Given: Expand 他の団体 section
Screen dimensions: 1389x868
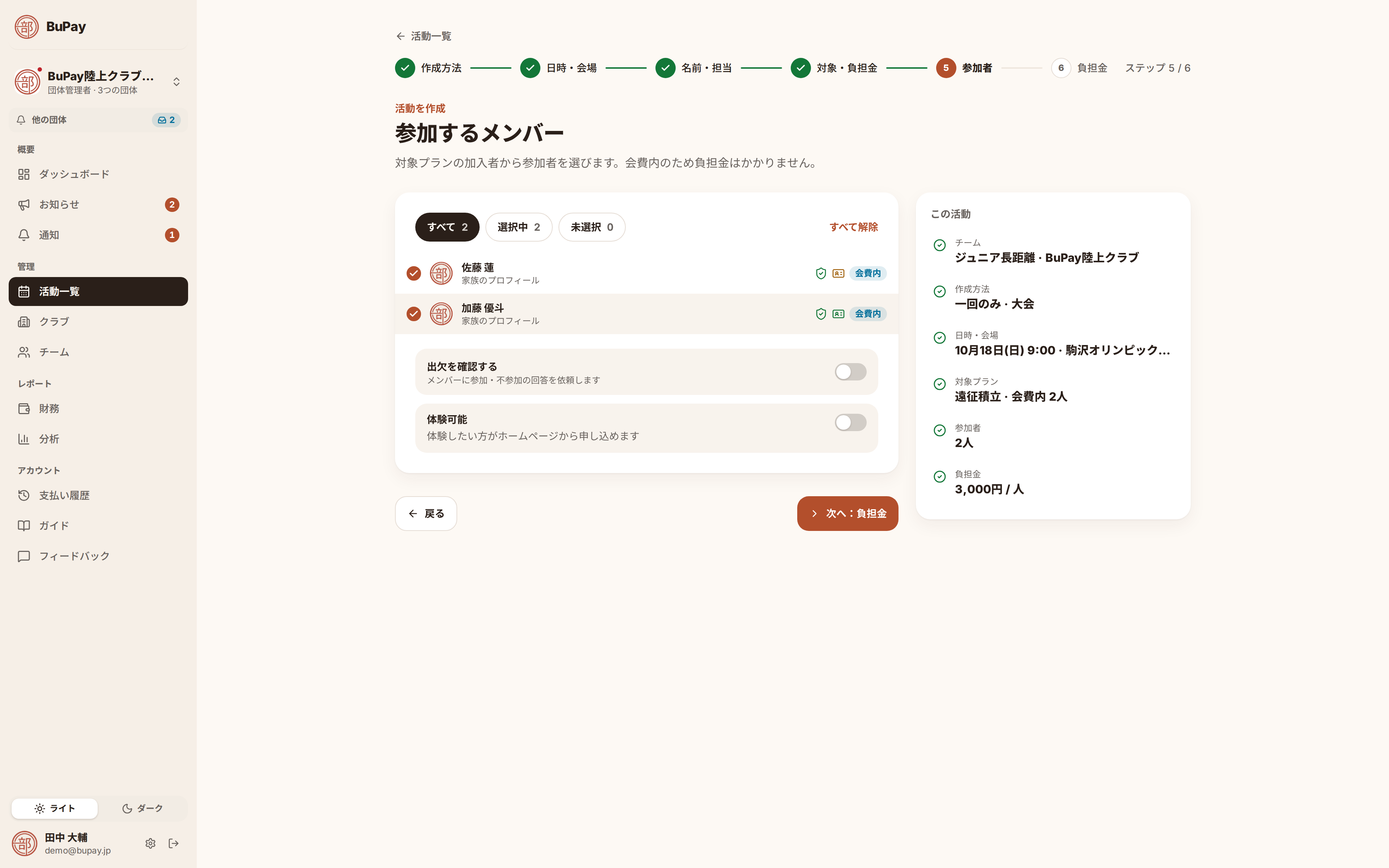Looking at the screenshot, I should coord(98,120).
